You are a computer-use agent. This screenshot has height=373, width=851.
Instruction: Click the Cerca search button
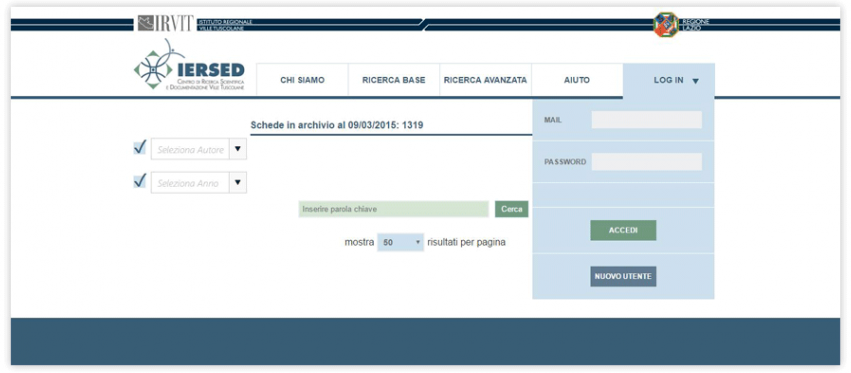point(511,209)
